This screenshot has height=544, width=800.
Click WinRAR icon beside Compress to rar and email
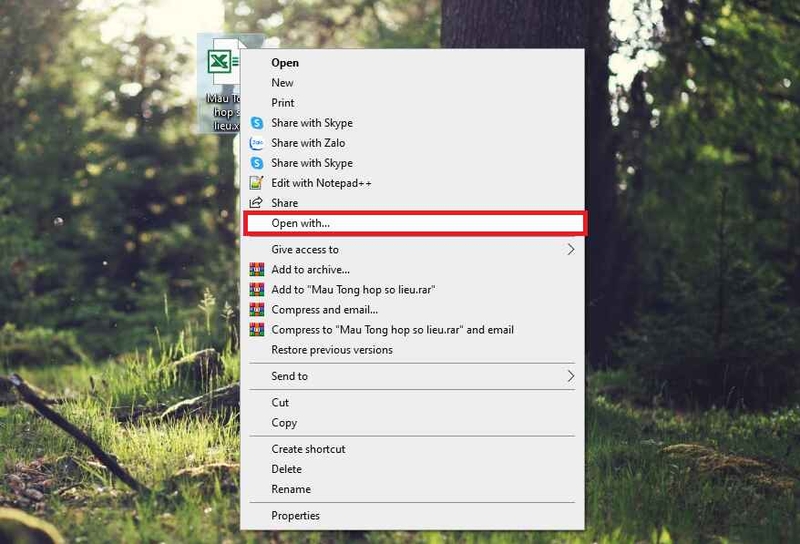point(257,330)
